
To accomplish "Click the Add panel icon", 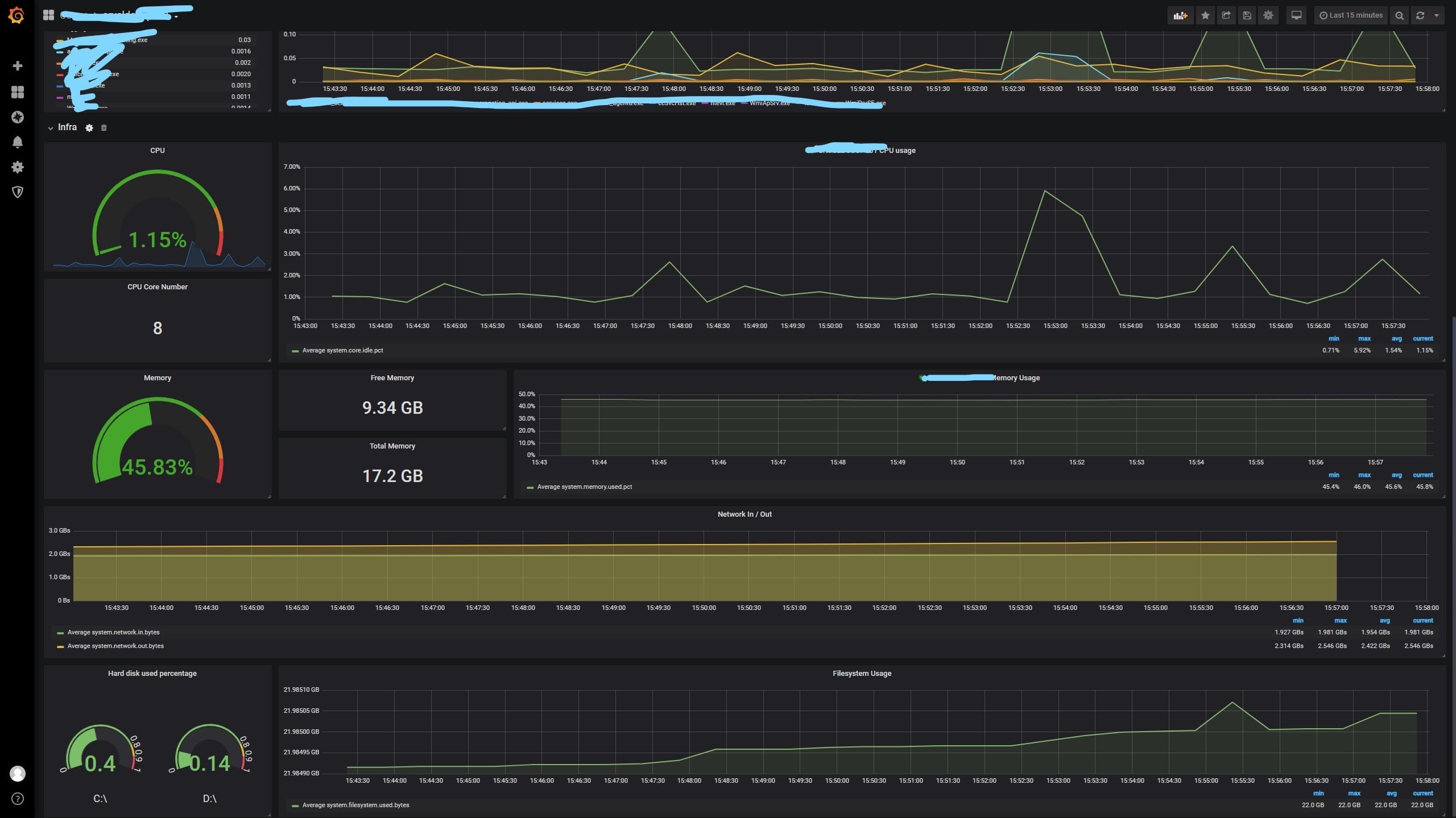I will (x=1180, y=15).
